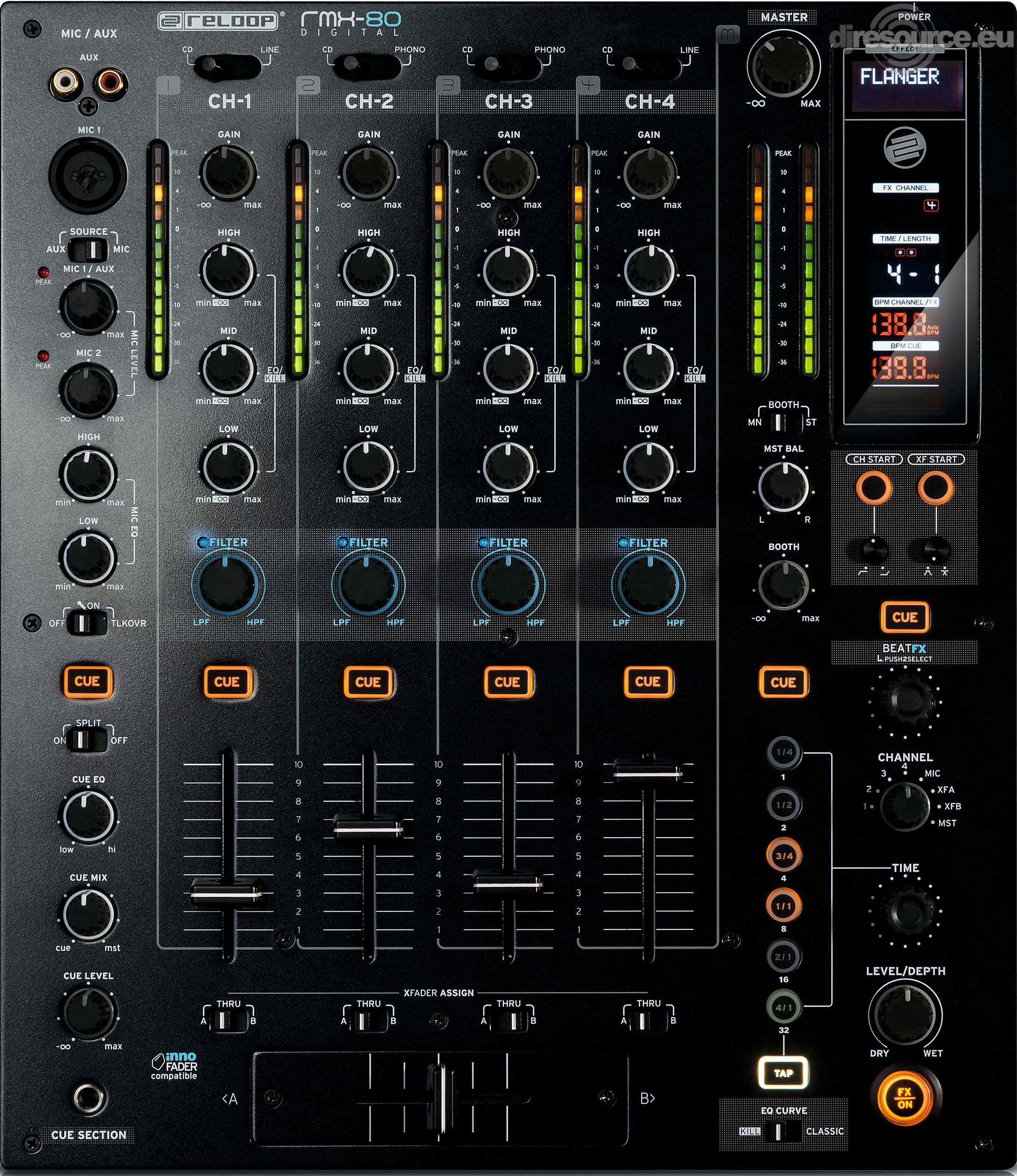Click the CUE EQ knob
1017x1176 pixels.
click(88, 816)
